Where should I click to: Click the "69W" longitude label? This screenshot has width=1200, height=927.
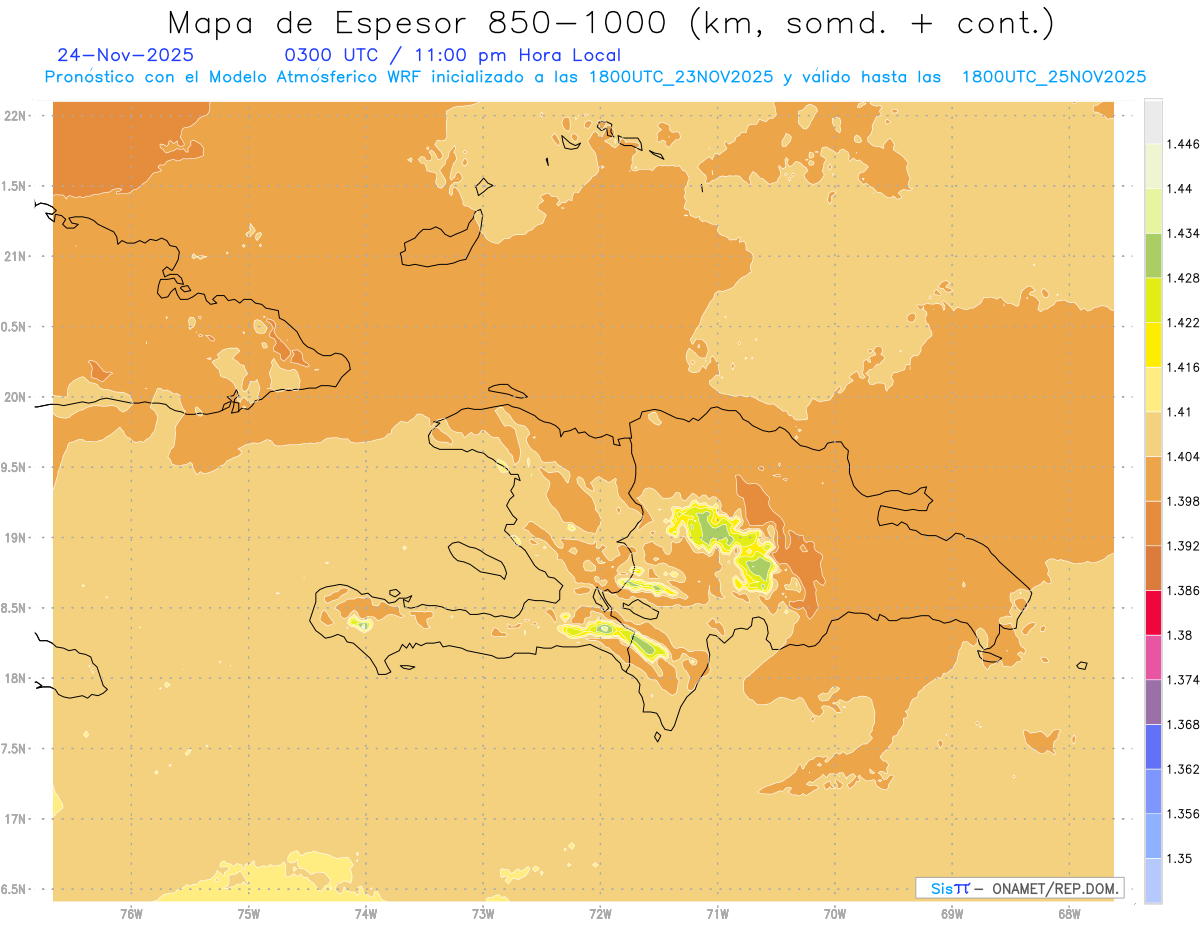(x=952, y=915)
